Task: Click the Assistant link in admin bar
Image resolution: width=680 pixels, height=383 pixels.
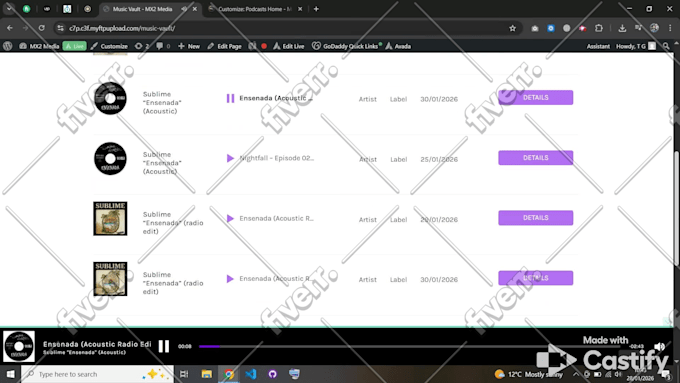Action: pos(598,46)
